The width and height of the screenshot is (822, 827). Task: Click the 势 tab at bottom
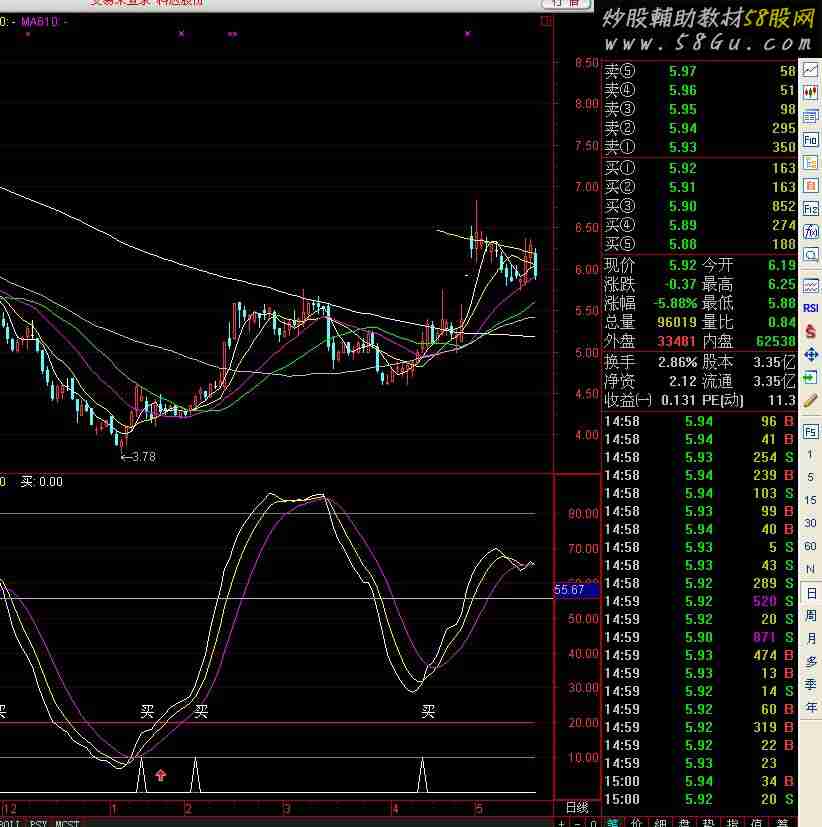click(709, 823)
